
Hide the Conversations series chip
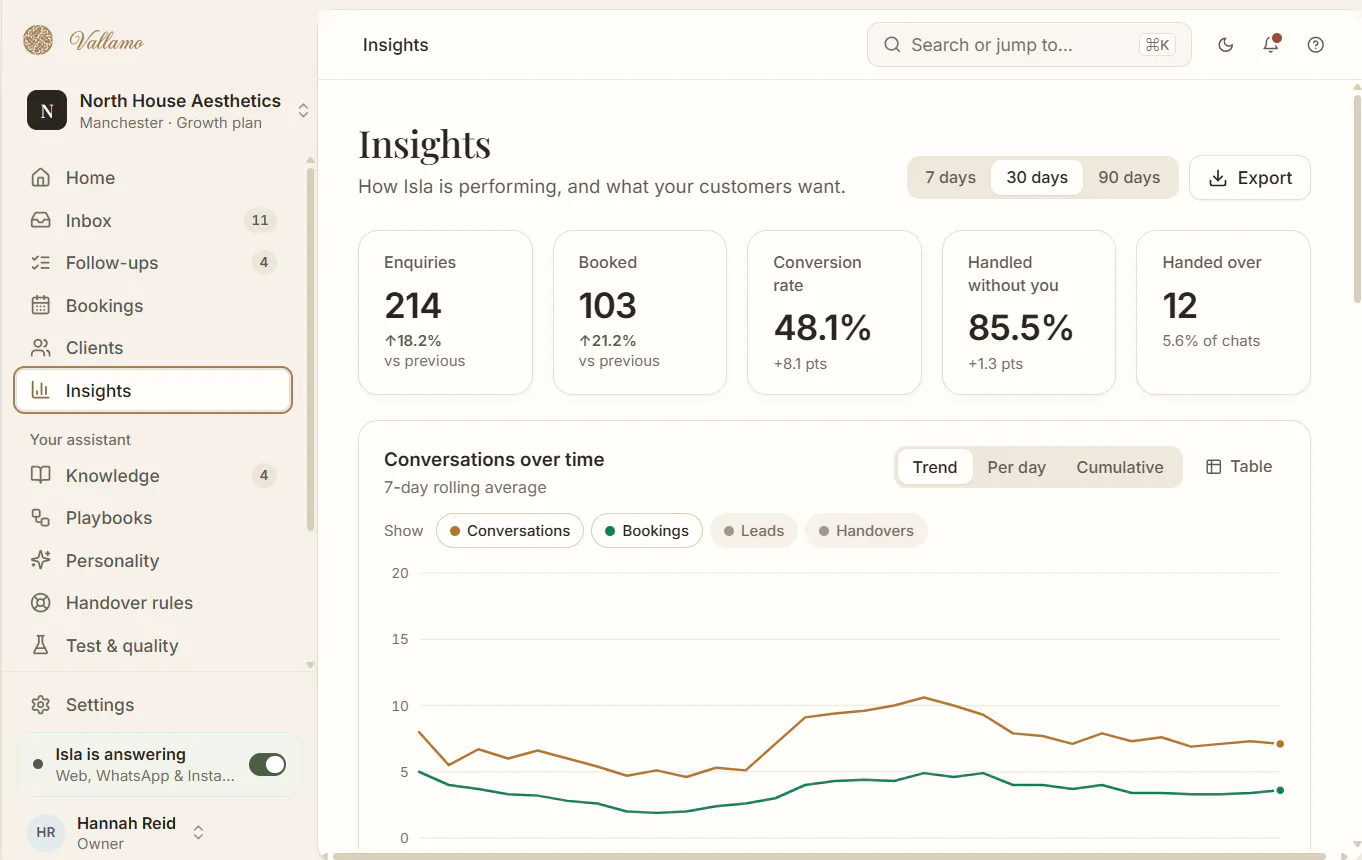pos(510,531)
